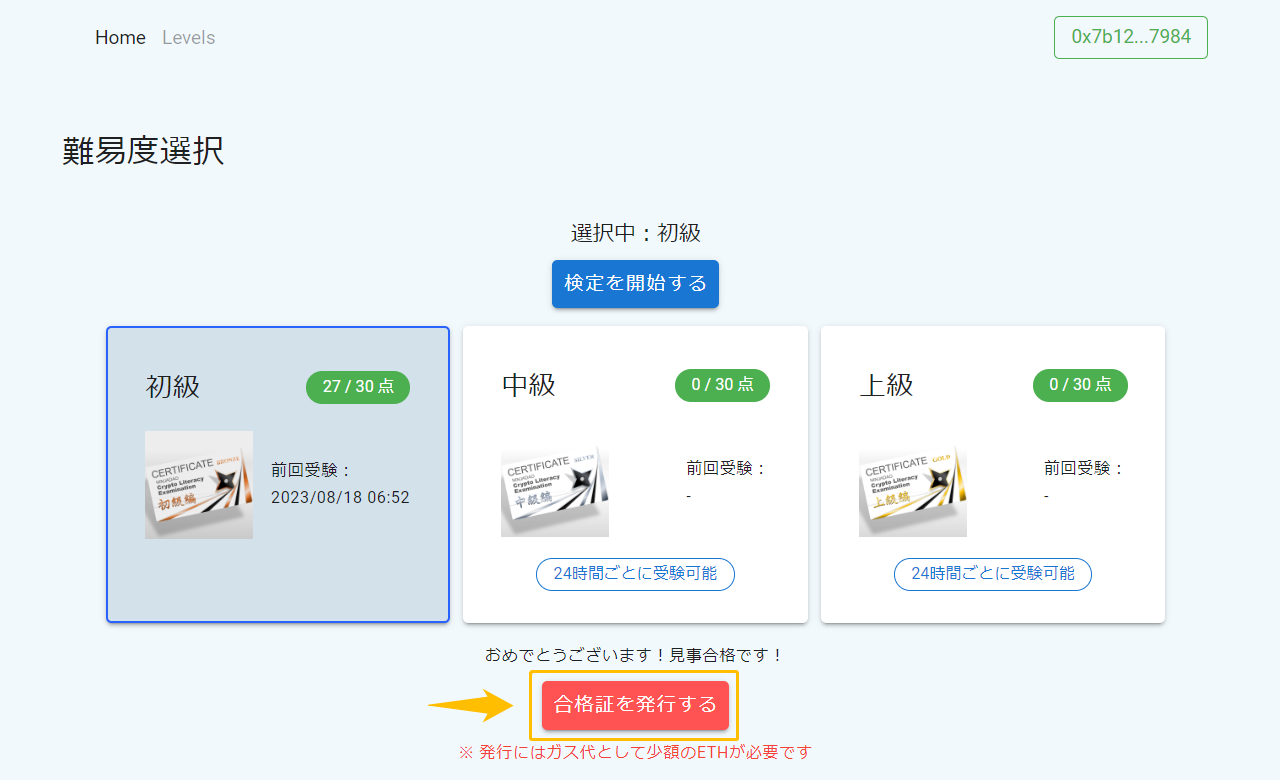Click the 中級 card's 0 / 30 点 badge
This screenshot has height=780, width=1280.
coord(723,385)
